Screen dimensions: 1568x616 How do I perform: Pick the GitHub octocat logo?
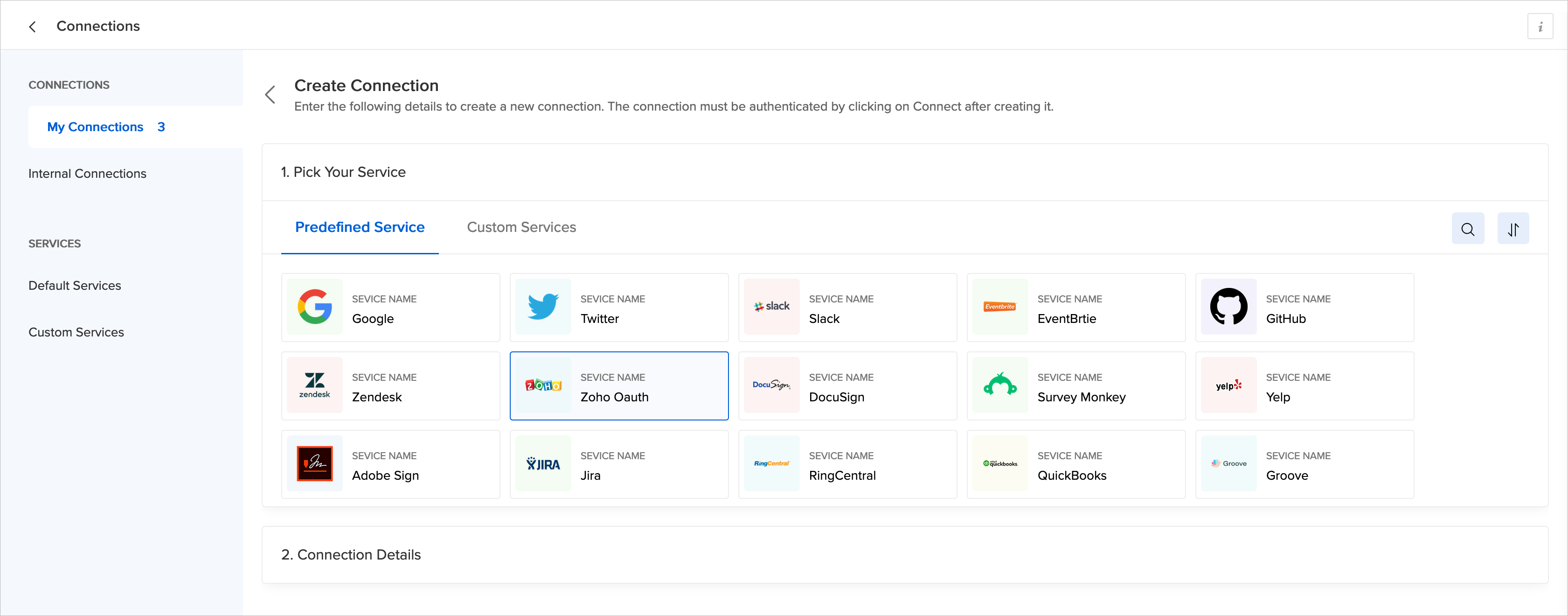(x=1228, y=307)
